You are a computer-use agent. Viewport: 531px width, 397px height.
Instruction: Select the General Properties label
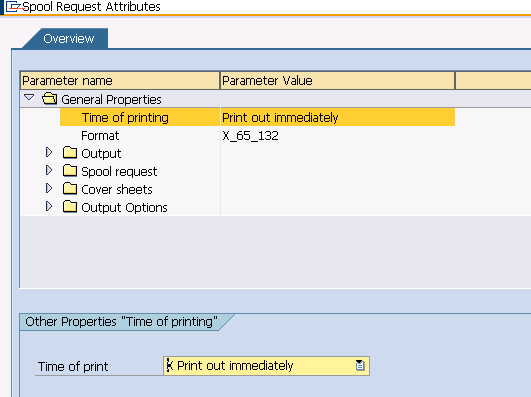pyautogui.click(x=111, y=100)
